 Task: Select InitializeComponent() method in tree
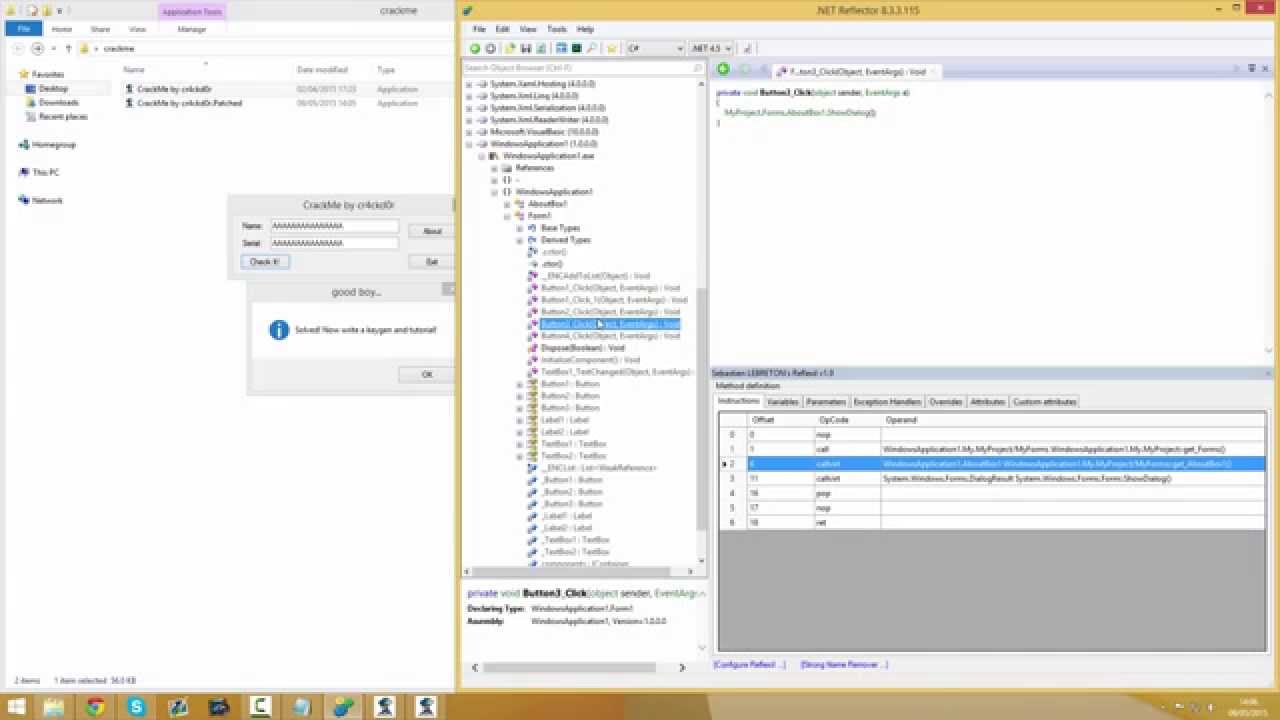590,360
